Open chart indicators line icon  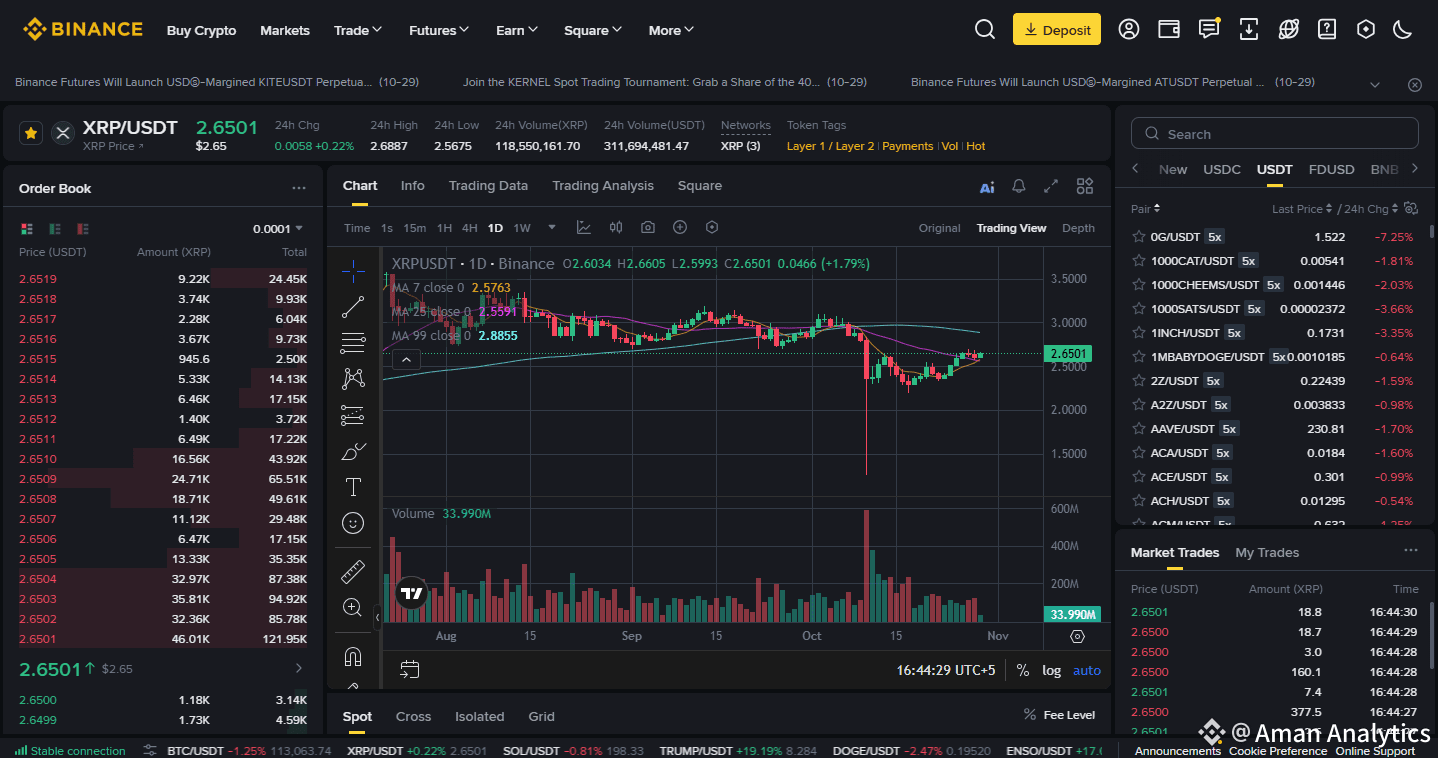click(x=584, y=228)
